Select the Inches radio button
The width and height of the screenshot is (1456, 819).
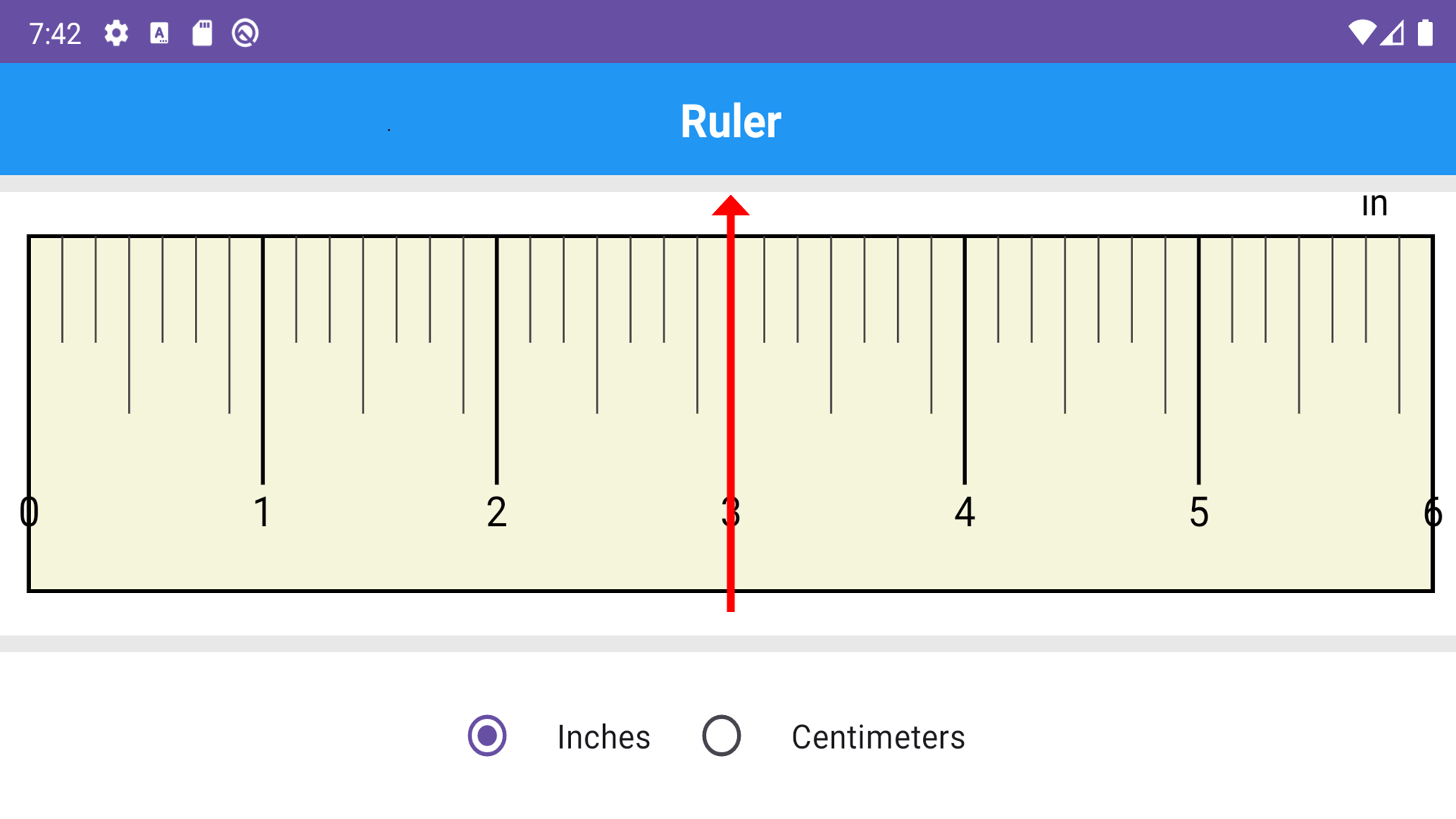pyautogui.click(x=487, y=736)
